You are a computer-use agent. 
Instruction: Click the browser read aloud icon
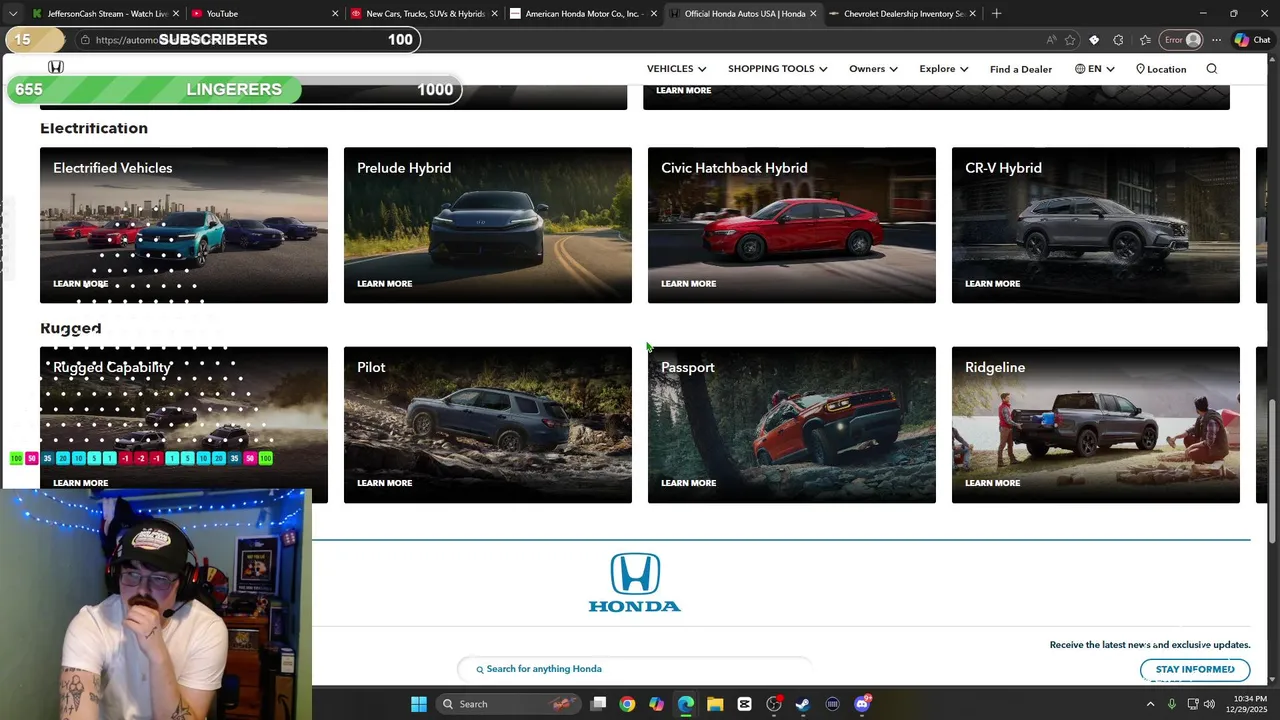pyautogui.click(x=1051, y=40)
